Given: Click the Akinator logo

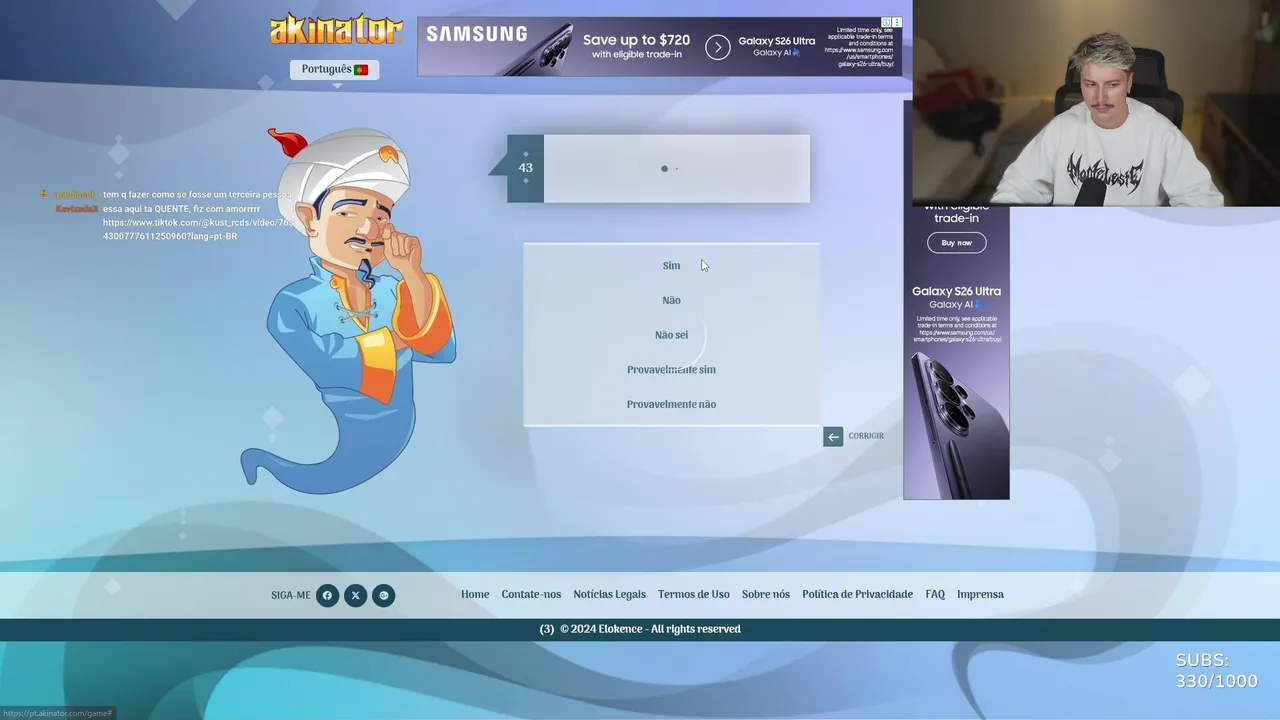Looking at the screenshot, I should point(336,30).
